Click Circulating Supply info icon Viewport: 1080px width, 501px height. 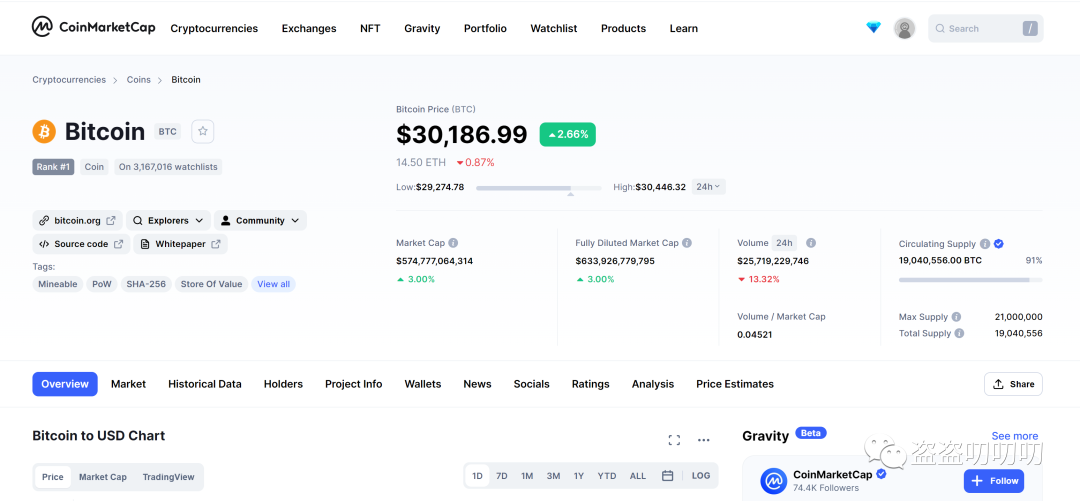(x=985, y=244)
